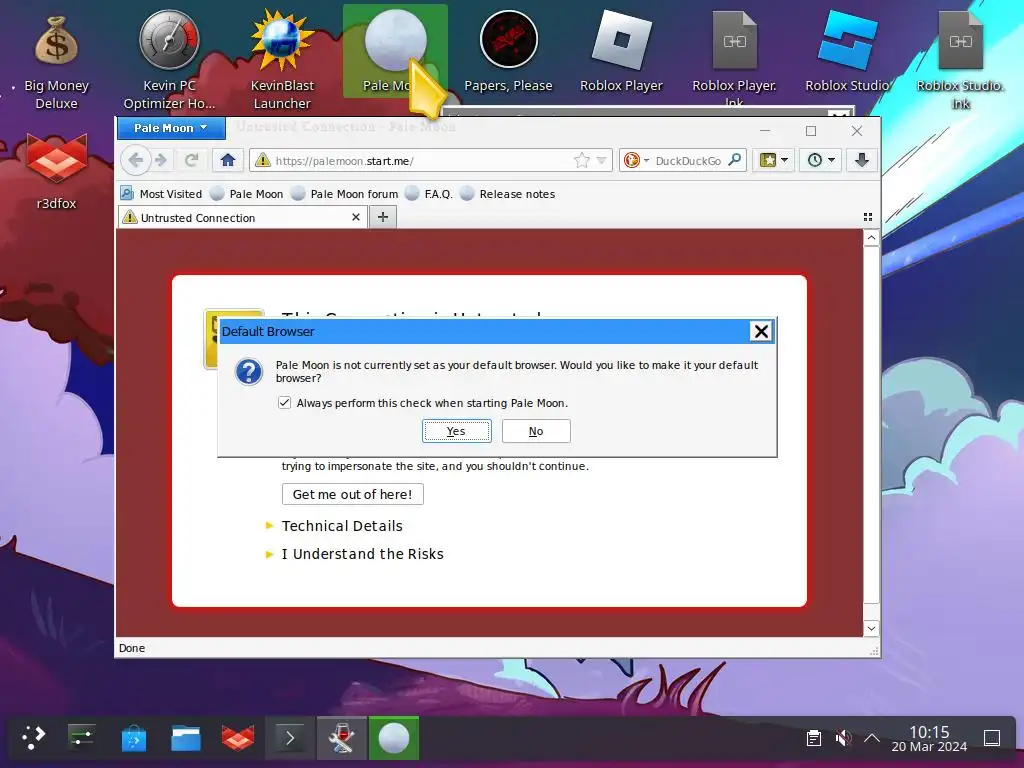
Task: Open KevinBlast Launcher desktop icon
Action: coord(282,59)
